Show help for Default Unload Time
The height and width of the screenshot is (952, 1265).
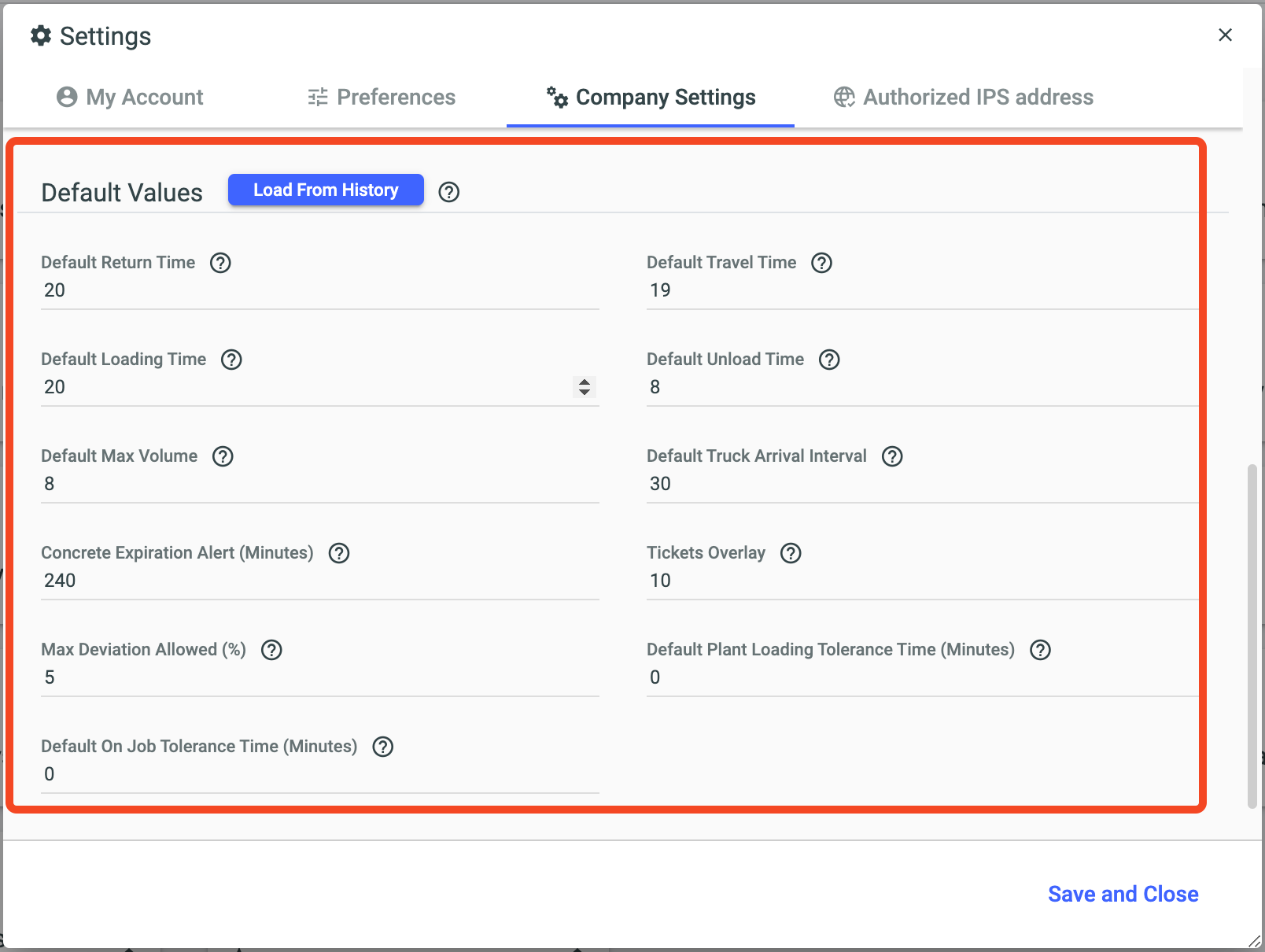(829, 360)
